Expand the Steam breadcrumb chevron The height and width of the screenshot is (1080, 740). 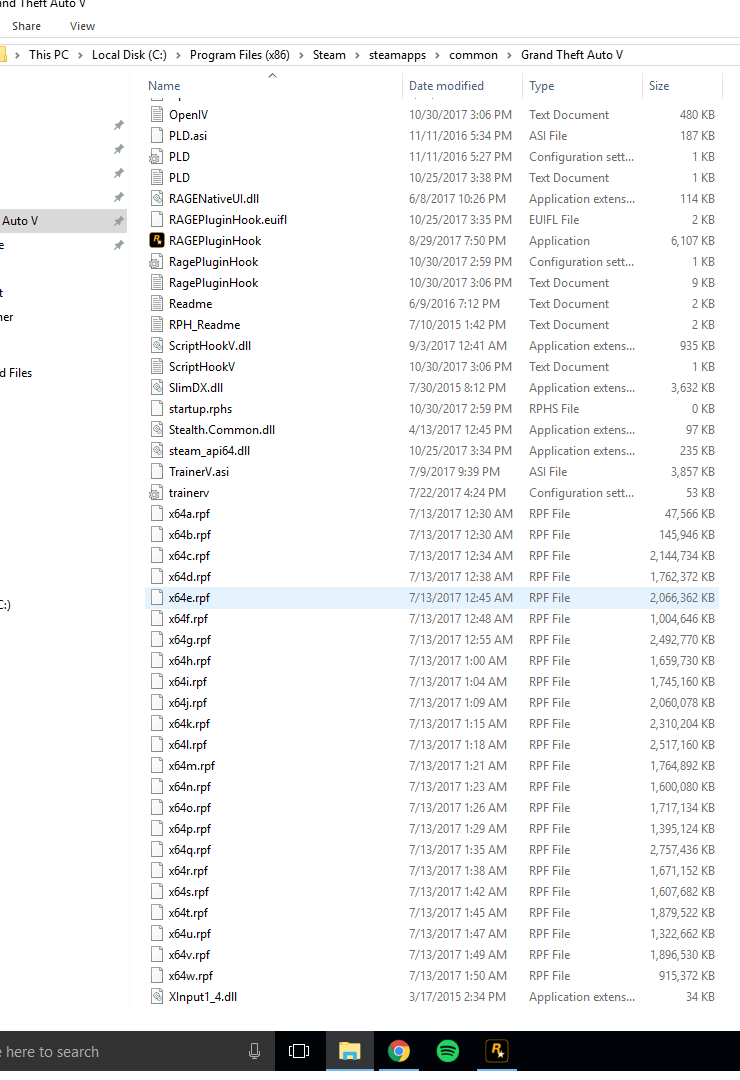tap(357, 55)
